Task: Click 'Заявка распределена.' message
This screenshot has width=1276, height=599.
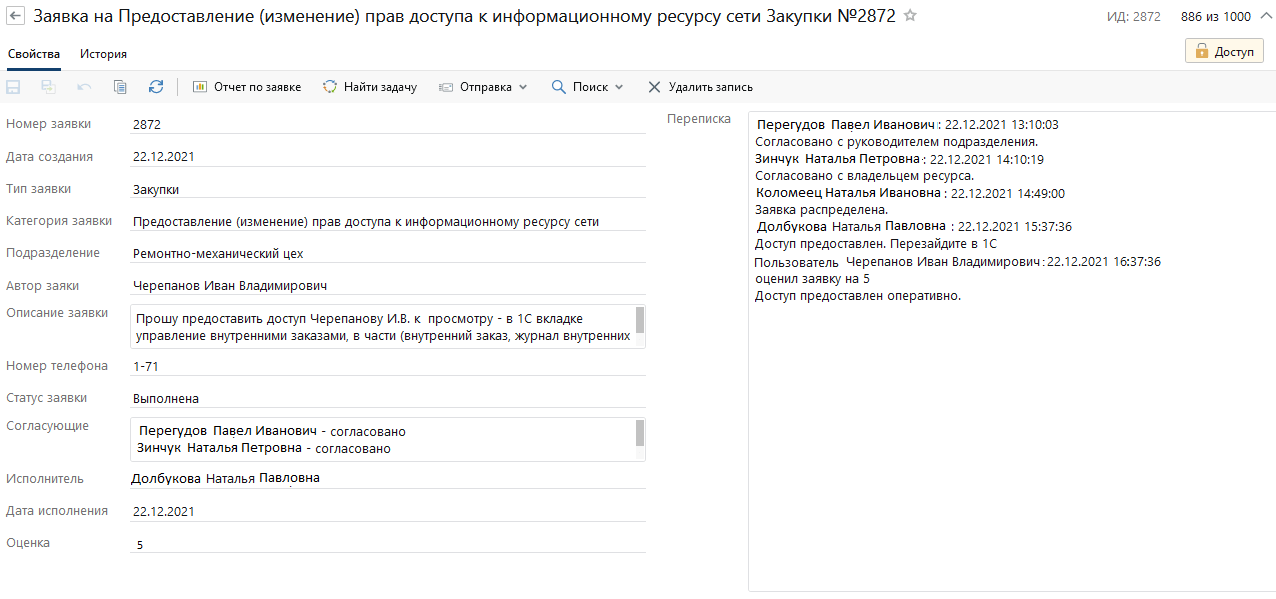Action: click(822, 210)
